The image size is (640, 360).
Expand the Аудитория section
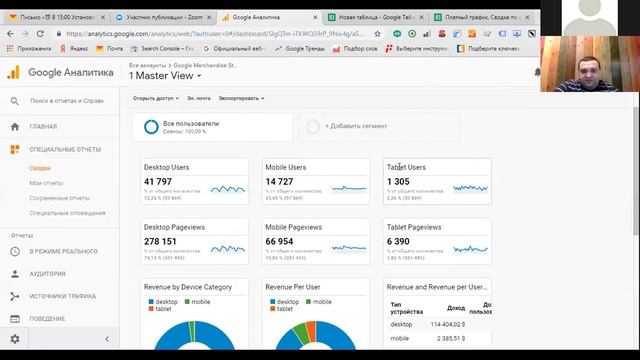click(x=47, y=274)
